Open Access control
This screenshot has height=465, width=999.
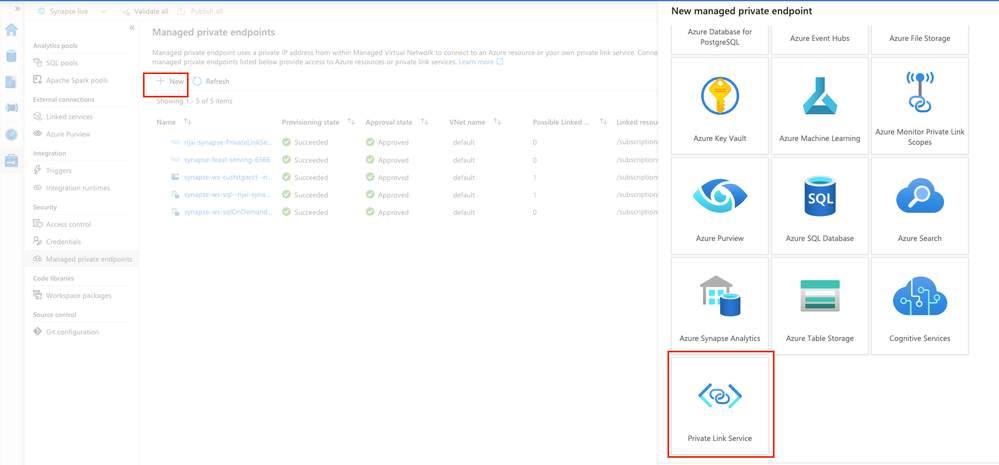tap(68, 224)
